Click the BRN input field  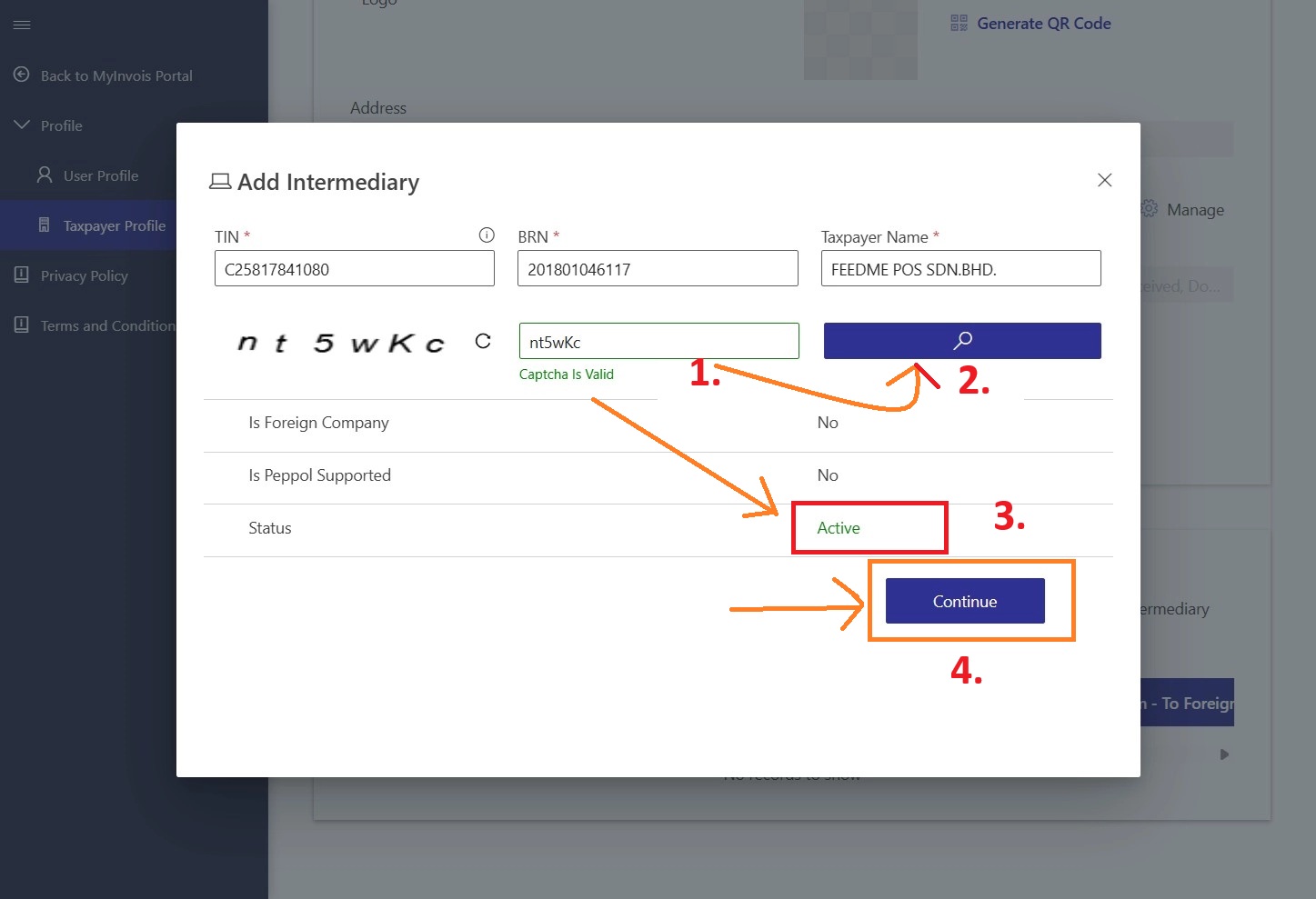click(x=657, y=269)
